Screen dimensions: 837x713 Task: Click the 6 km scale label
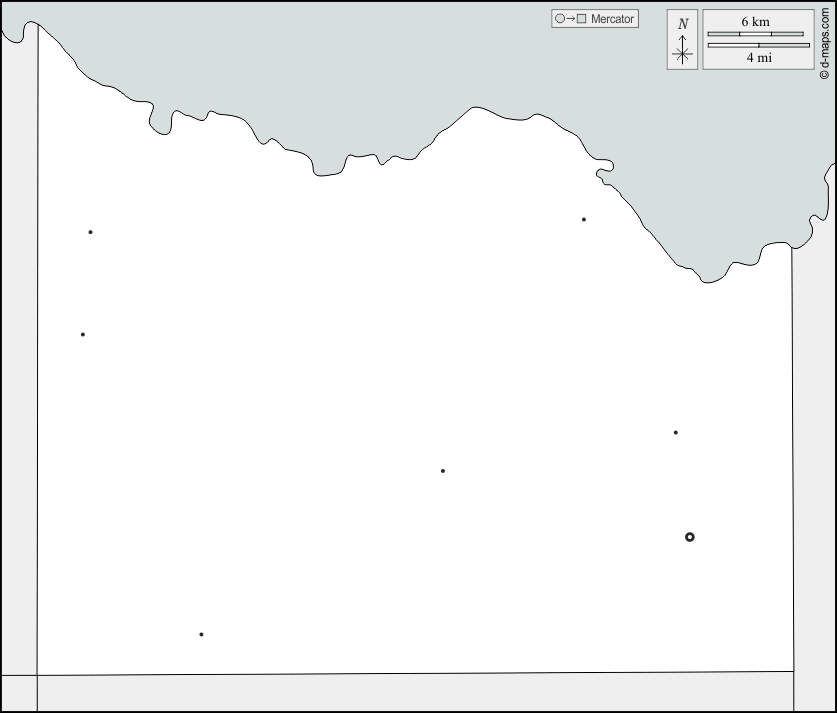pyautogui.click(x=755, y=22)
